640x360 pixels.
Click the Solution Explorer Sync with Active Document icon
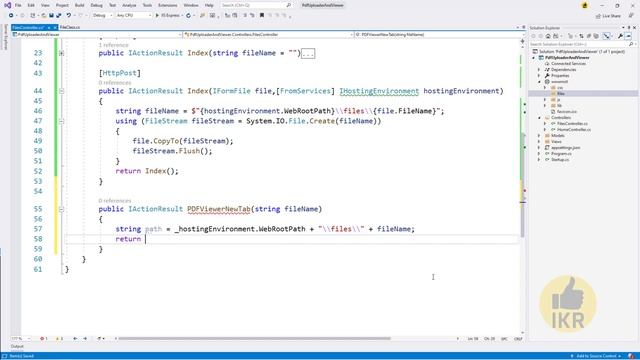pyautogui.click(x=581, y=36)
